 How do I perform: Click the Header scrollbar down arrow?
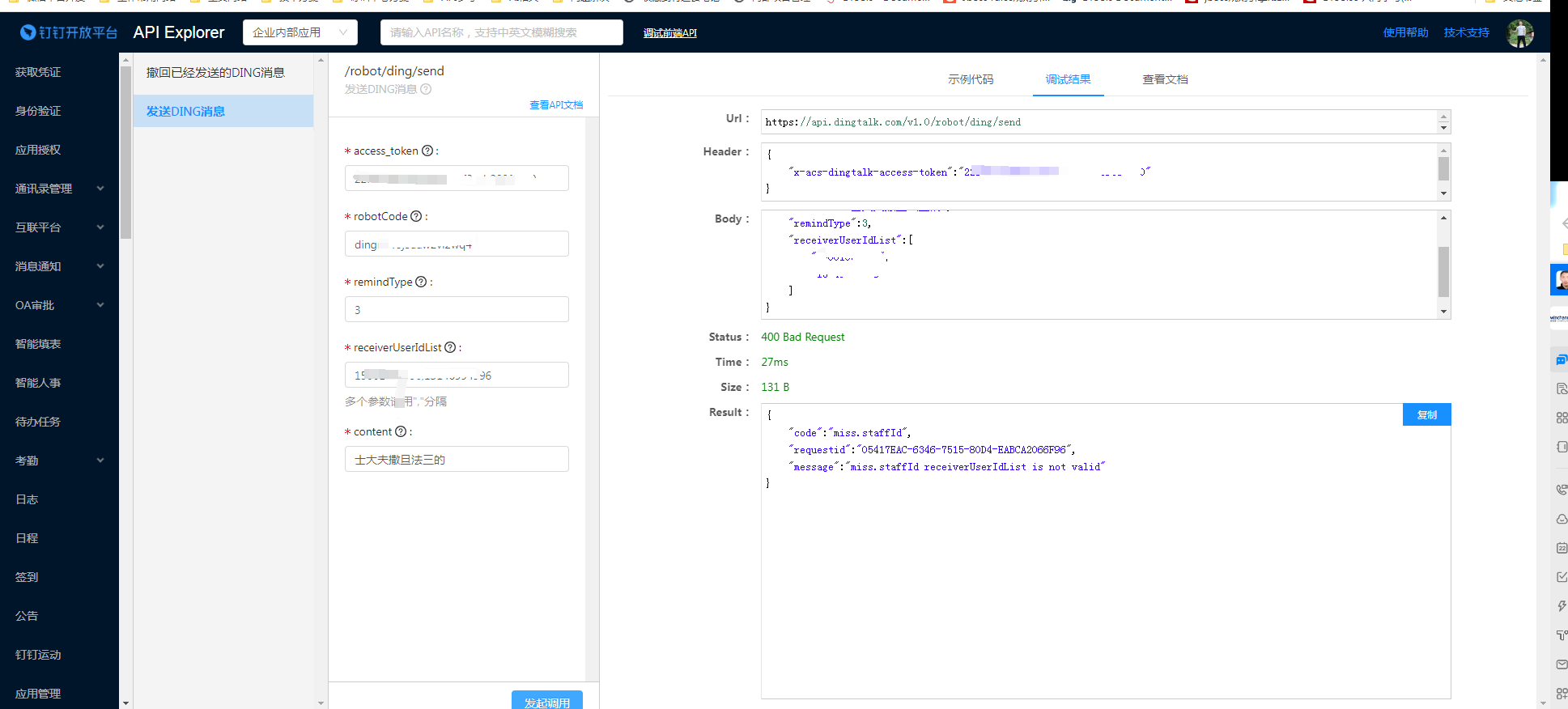click(1443, 193)
